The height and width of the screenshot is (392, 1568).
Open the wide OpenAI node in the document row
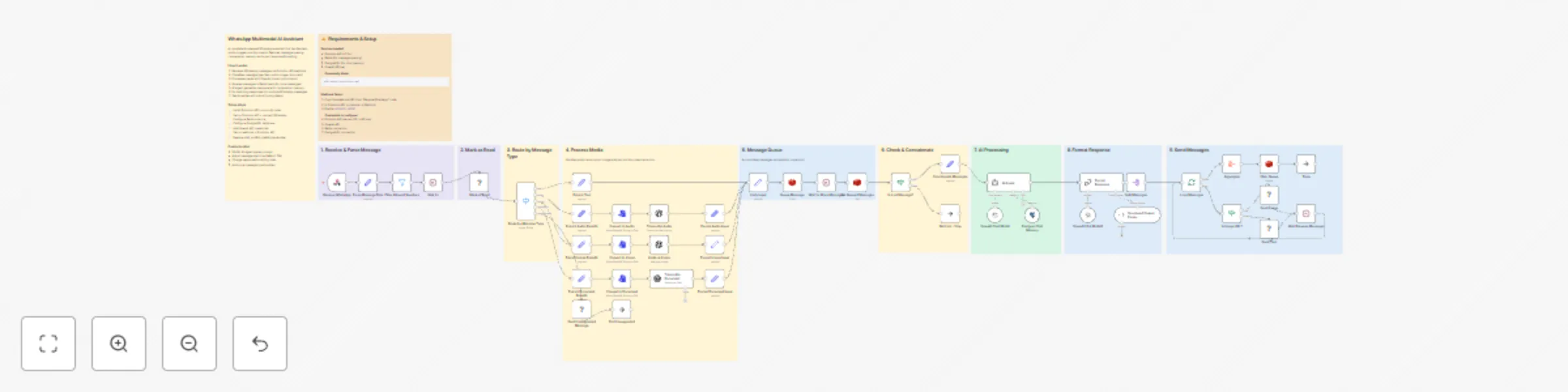(671, 278)
